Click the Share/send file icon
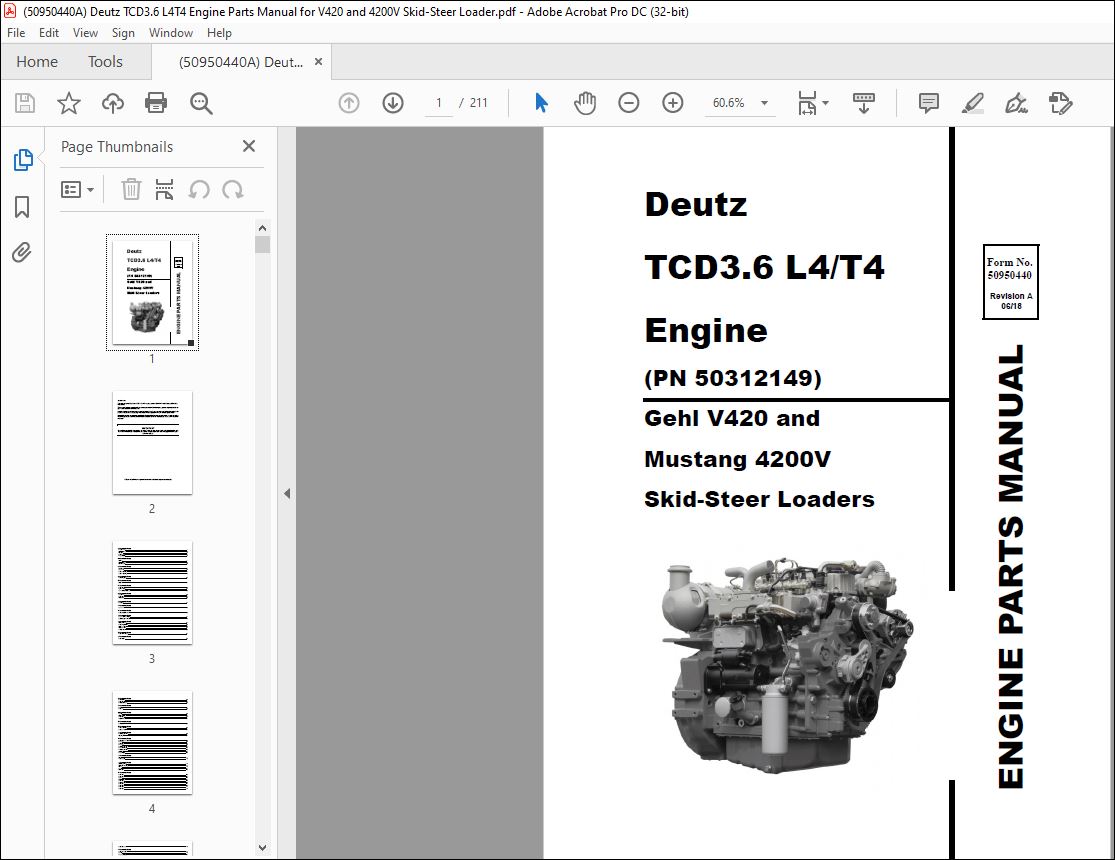This screenshot has height=860, width=1115. click(1060, 103)
